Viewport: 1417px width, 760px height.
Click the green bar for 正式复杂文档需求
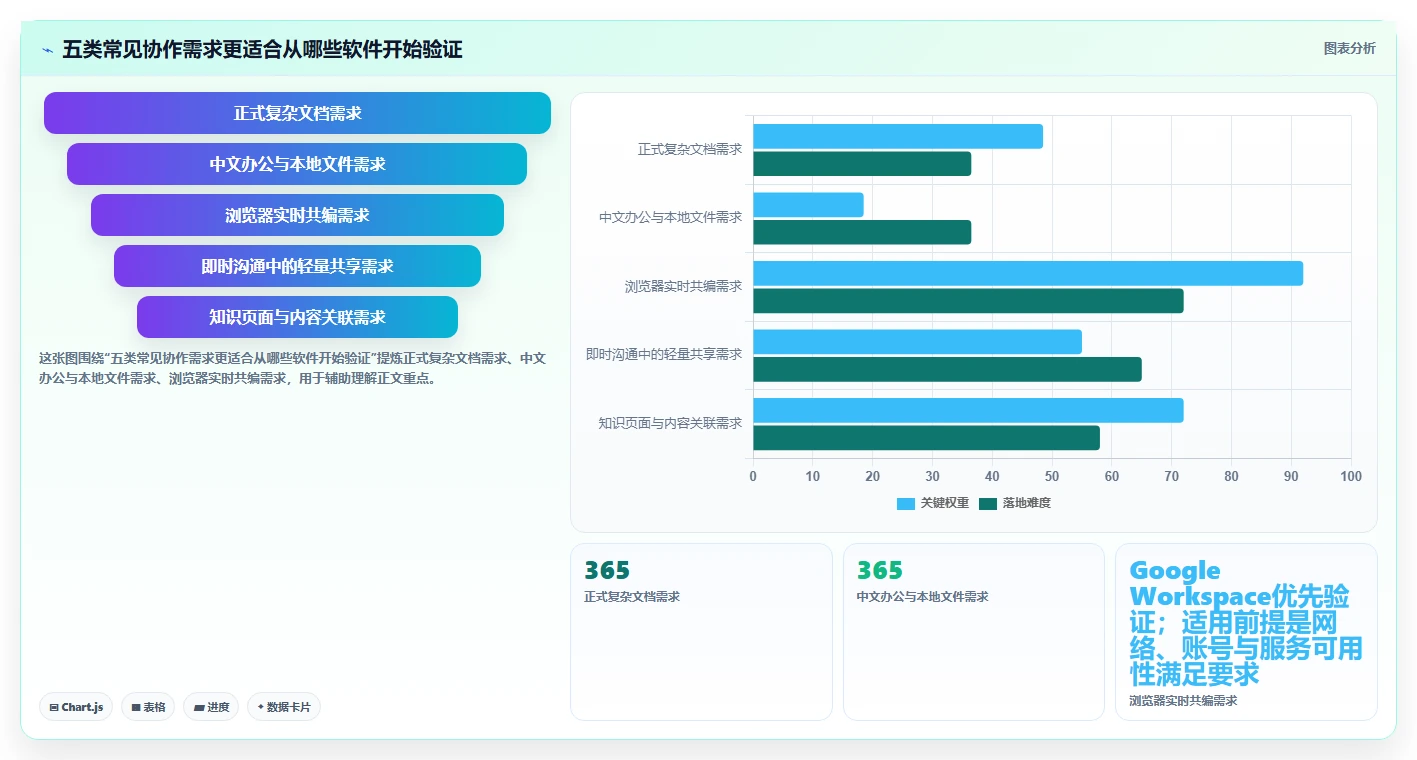coord(862,164)
